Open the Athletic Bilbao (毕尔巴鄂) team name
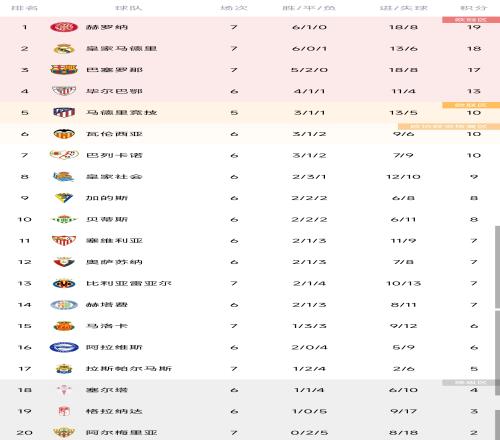Screen dimensions: 500x440 (114, 91)
